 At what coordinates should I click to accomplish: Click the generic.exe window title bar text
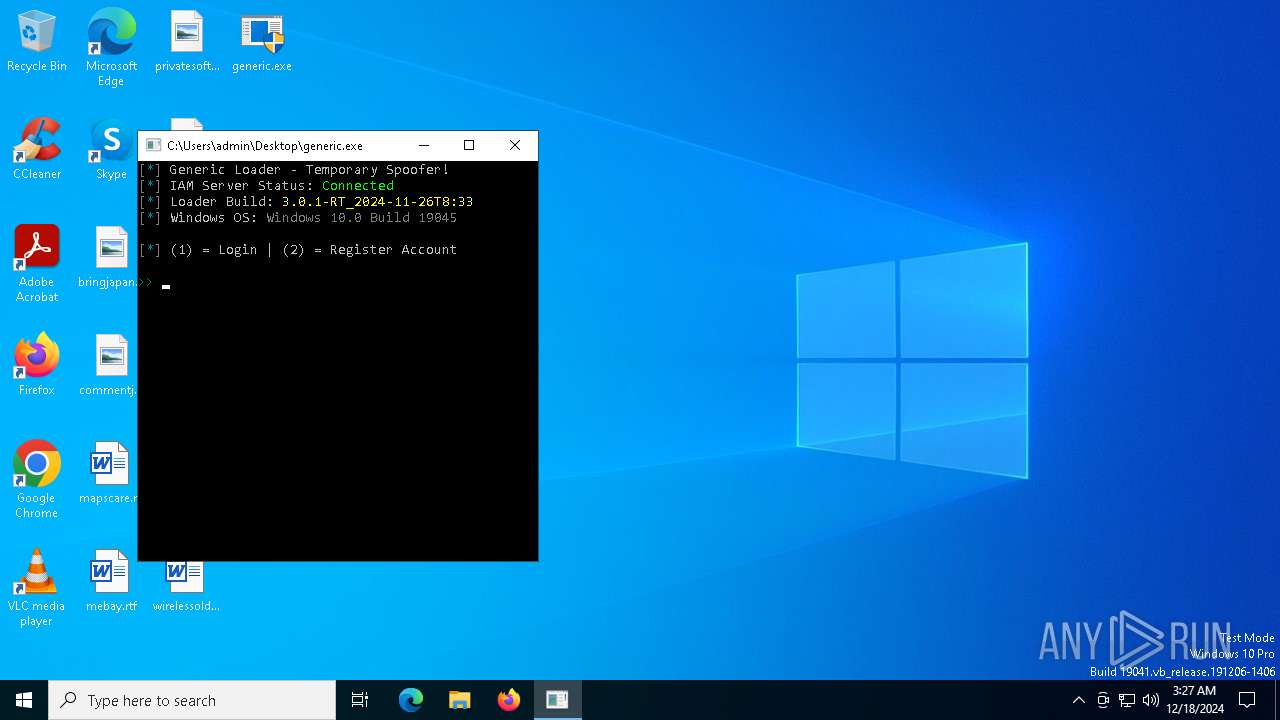(x=265, y=146)
